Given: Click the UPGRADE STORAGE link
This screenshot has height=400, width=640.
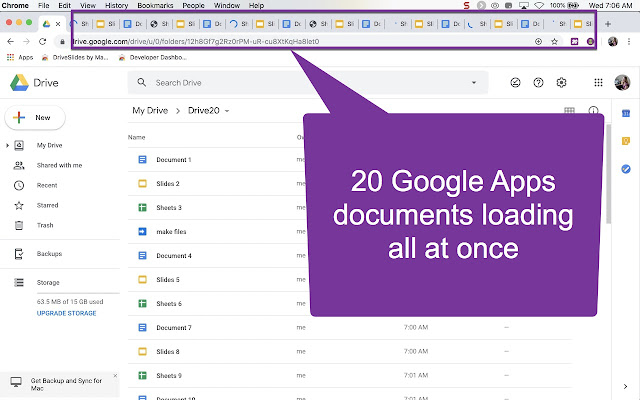Looking at the screenshot, I should click(67, 313).
